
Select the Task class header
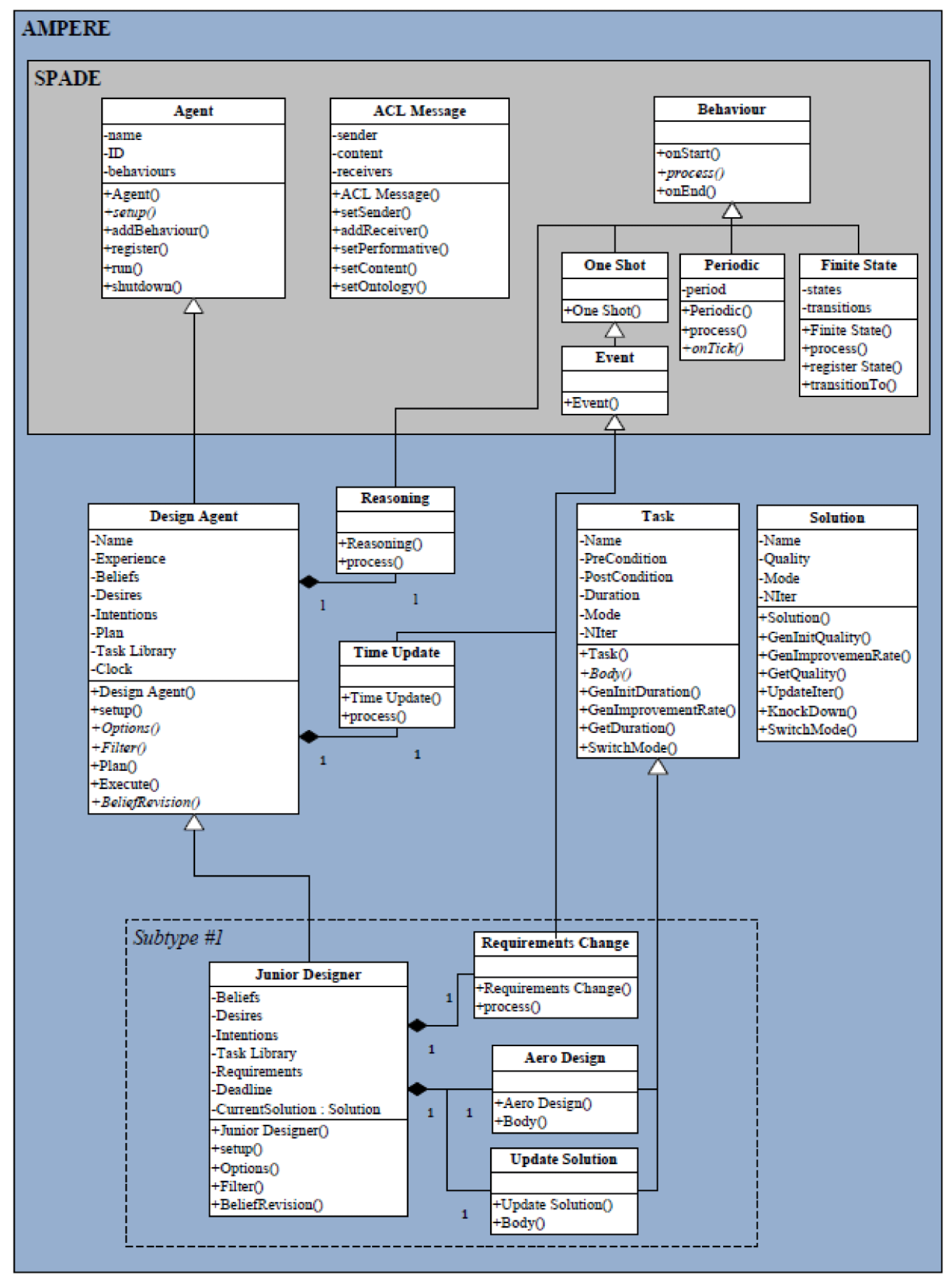pyautogui.click(x=657, y=516)
